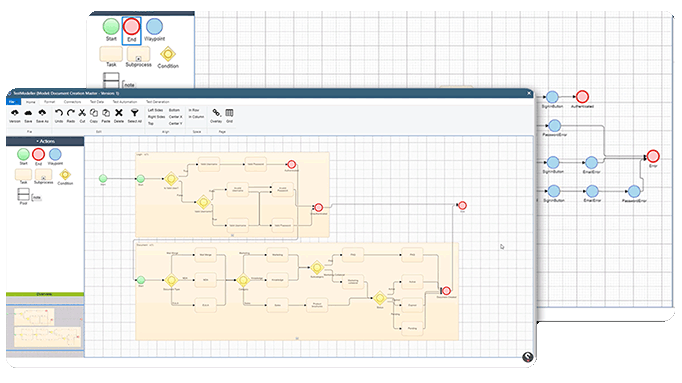This screenshot has height=383, width=682.
Task: Collapse the Document subprocess using its bottom toggle
Action: coord(297,338)
